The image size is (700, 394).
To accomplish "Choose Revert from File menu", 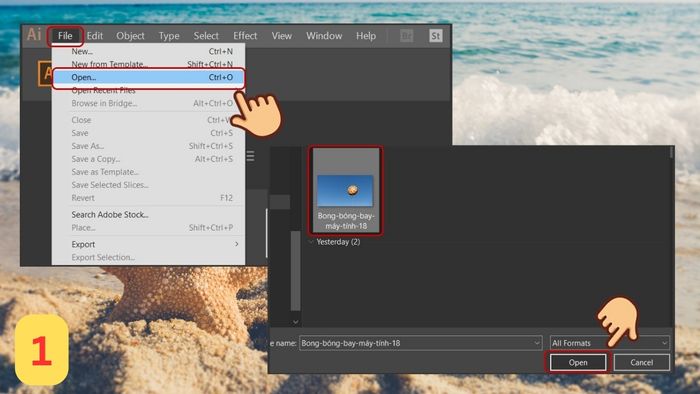I will point(149,198).
